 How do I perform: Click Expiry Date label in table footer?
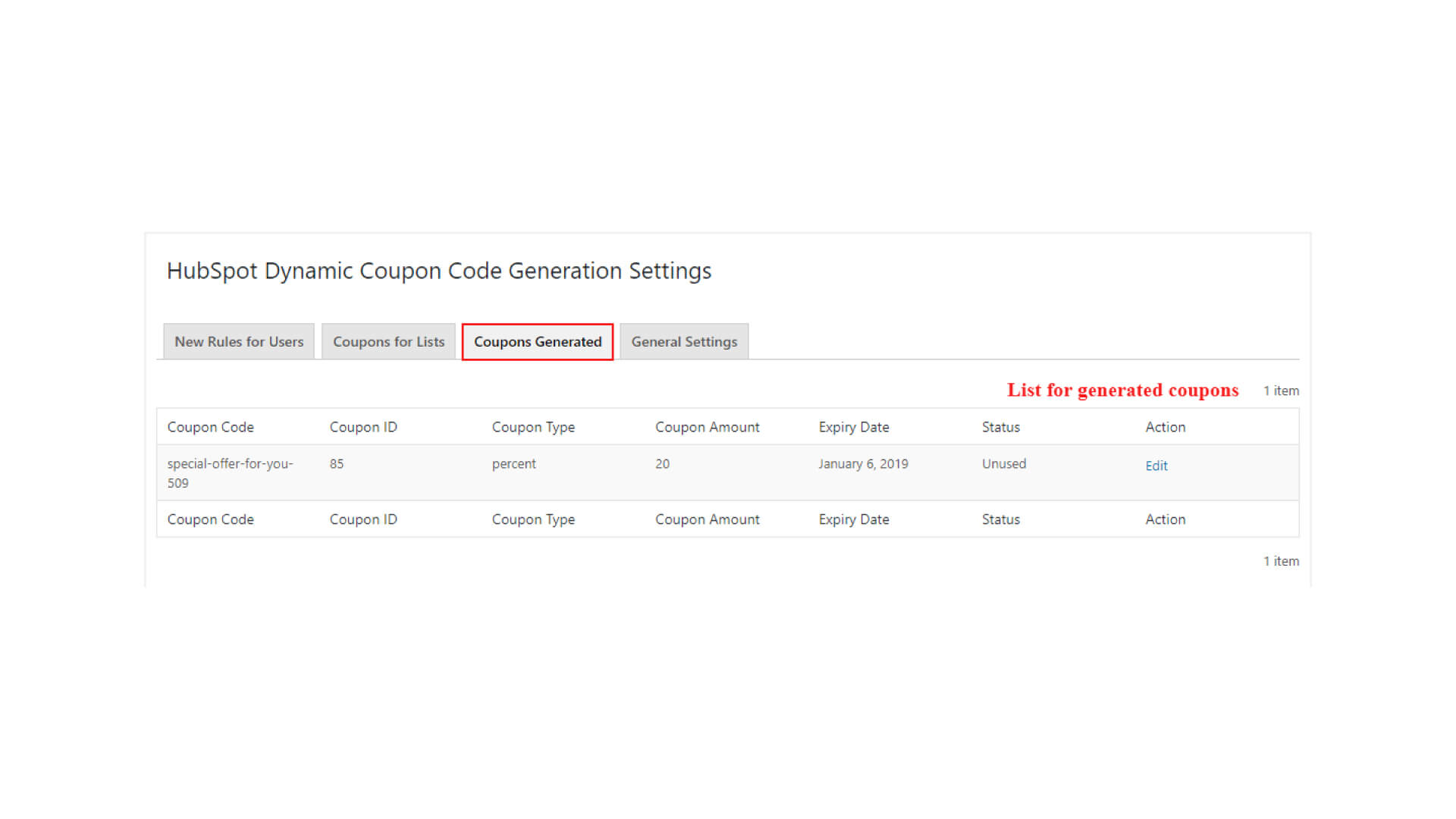(x=853, y=519)
